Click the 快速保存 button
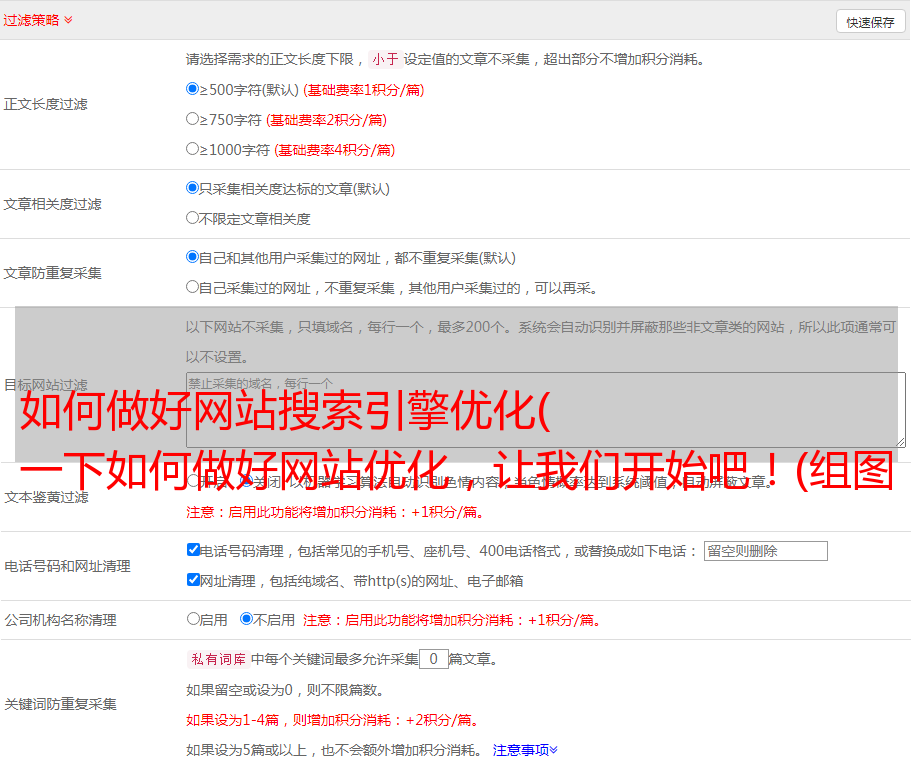This screenshot has height=768, width=912. [x=870, y=22]
